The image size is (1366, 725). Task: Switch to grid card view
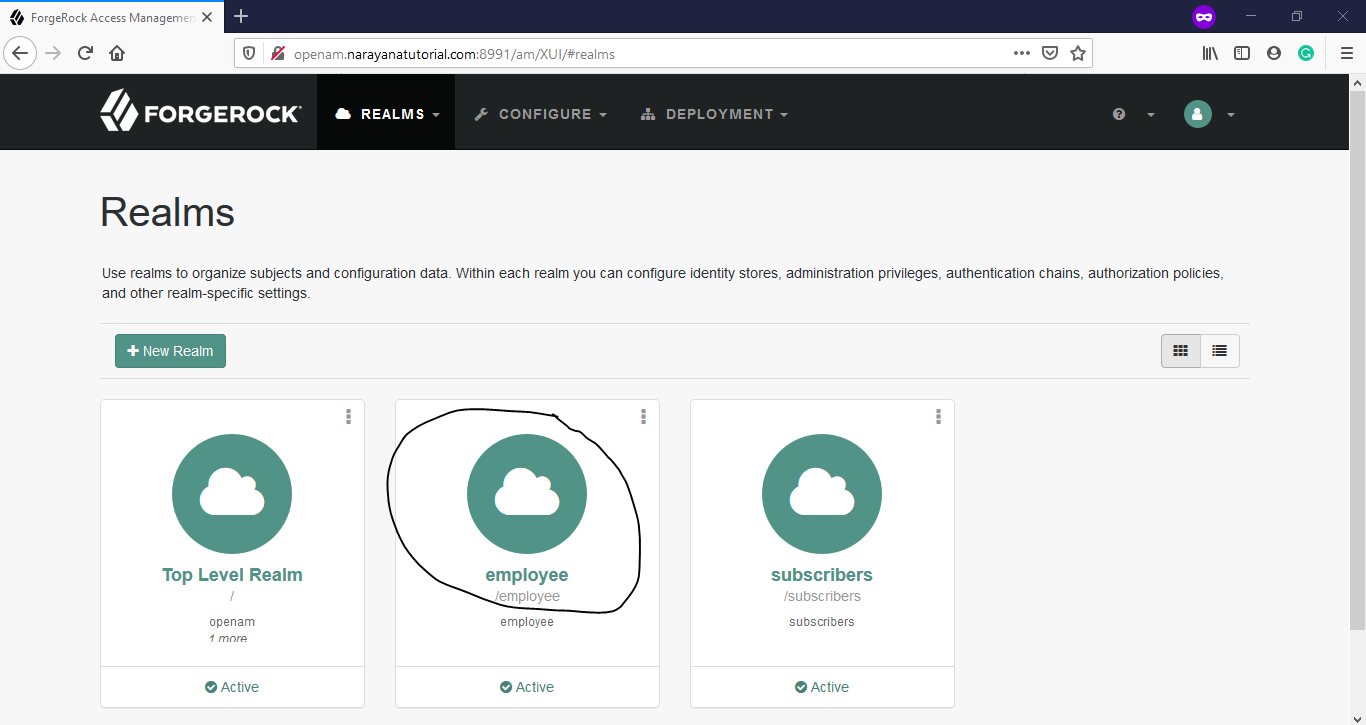point(1180,351)
